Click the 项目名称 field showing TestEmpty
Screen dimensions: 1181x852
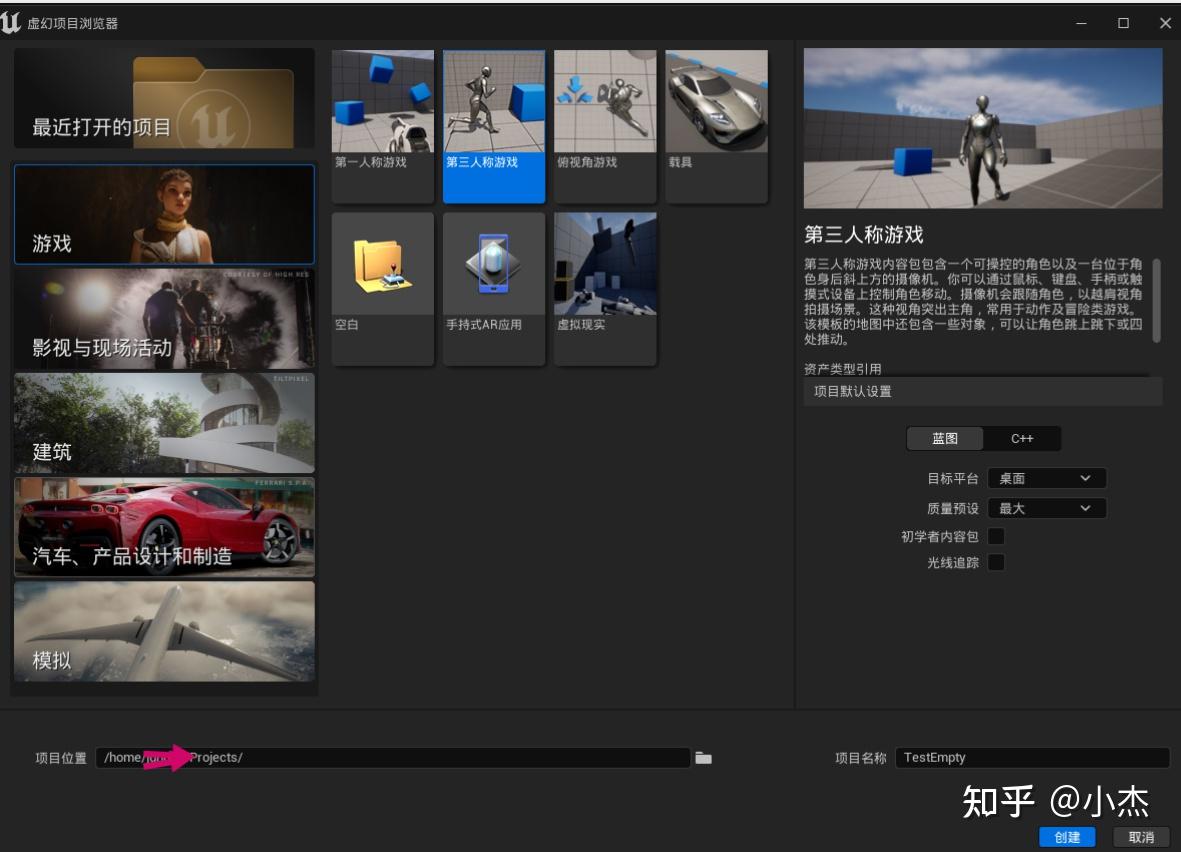pos(1033,757)
